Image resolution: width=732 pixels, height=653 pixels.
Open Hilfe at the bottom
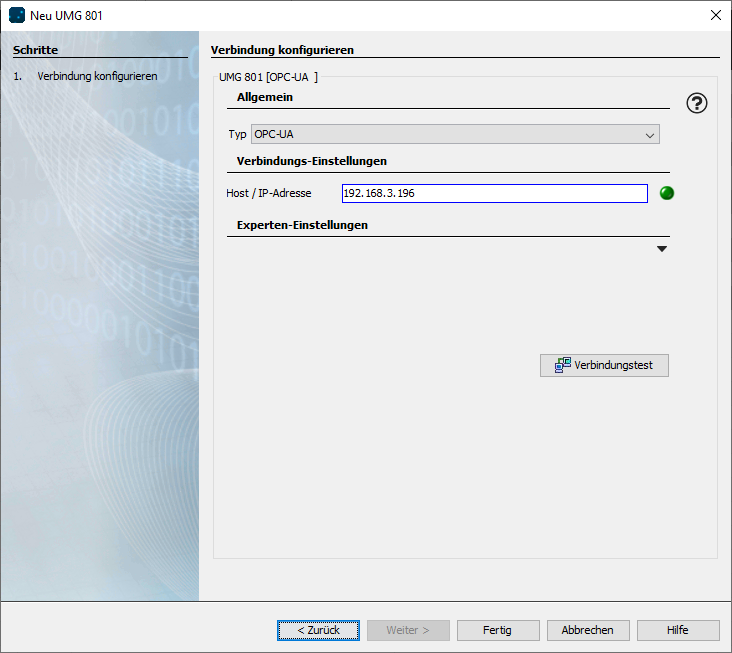click(678, 630)
